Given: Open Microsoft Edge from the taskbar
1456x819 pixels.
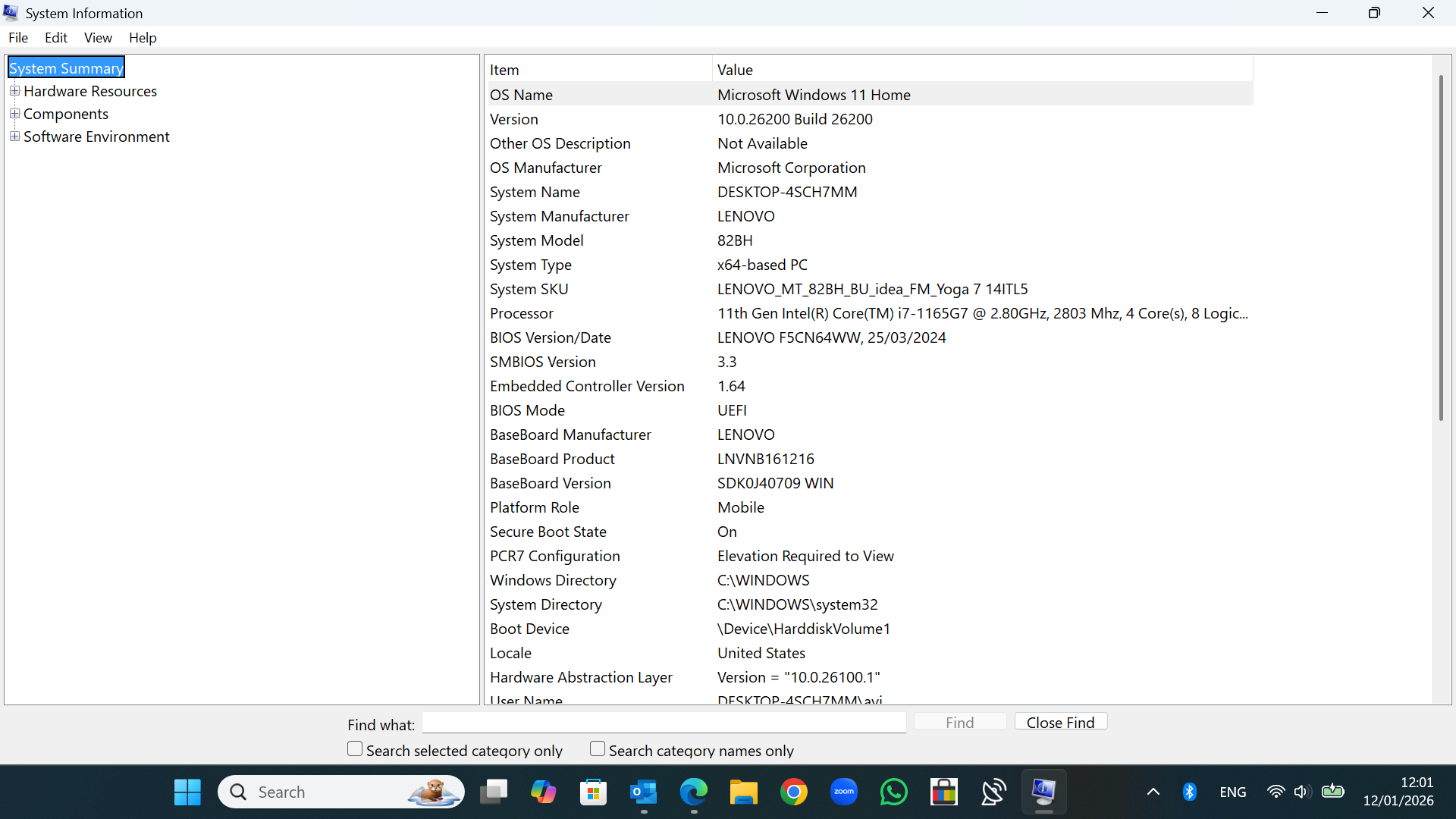Looking at the screenshot, I should point(693,792).
